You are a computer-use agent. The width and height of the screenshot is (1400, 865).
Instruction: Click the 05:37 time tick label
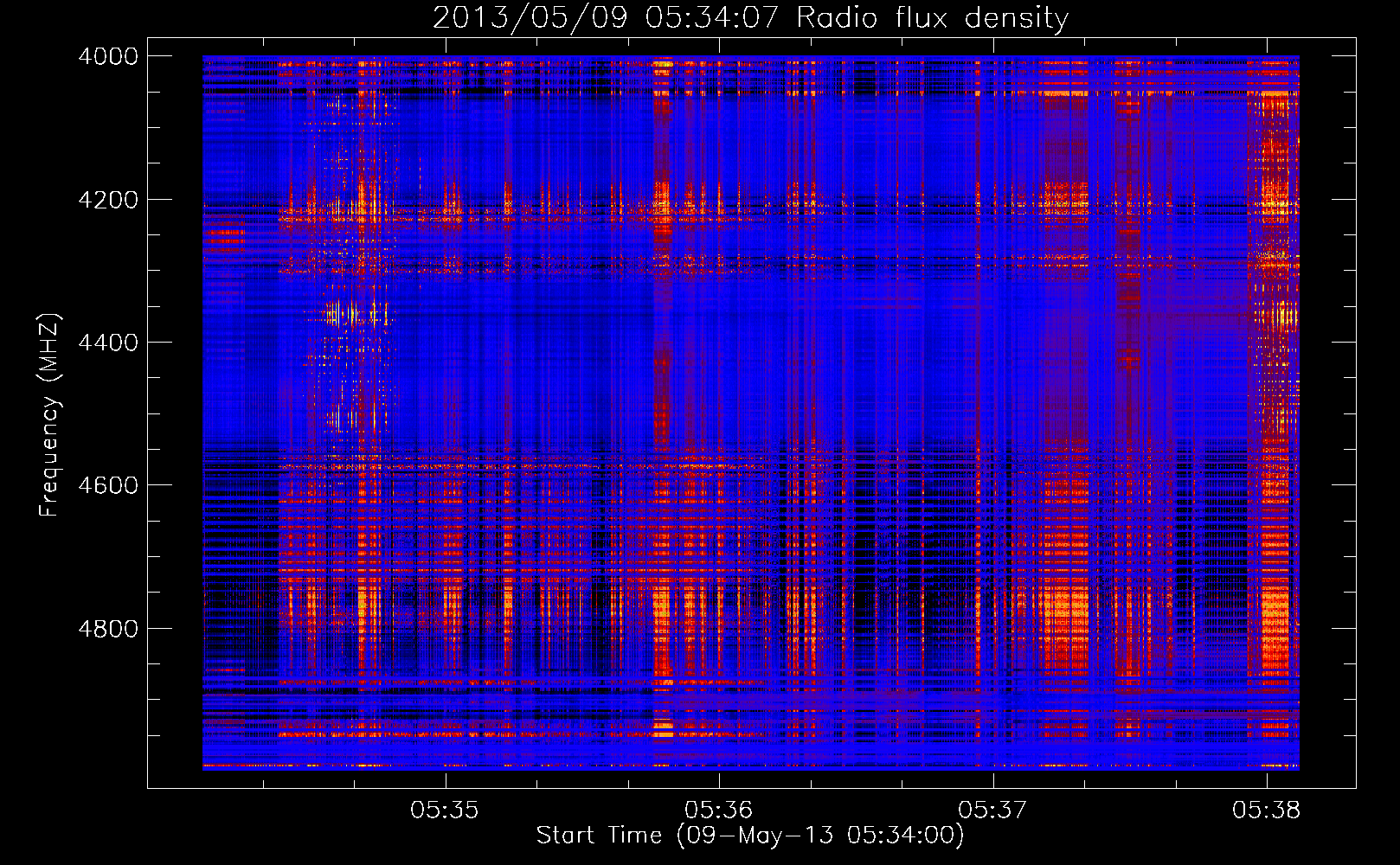pyautogui.click(x=992, y=810)
